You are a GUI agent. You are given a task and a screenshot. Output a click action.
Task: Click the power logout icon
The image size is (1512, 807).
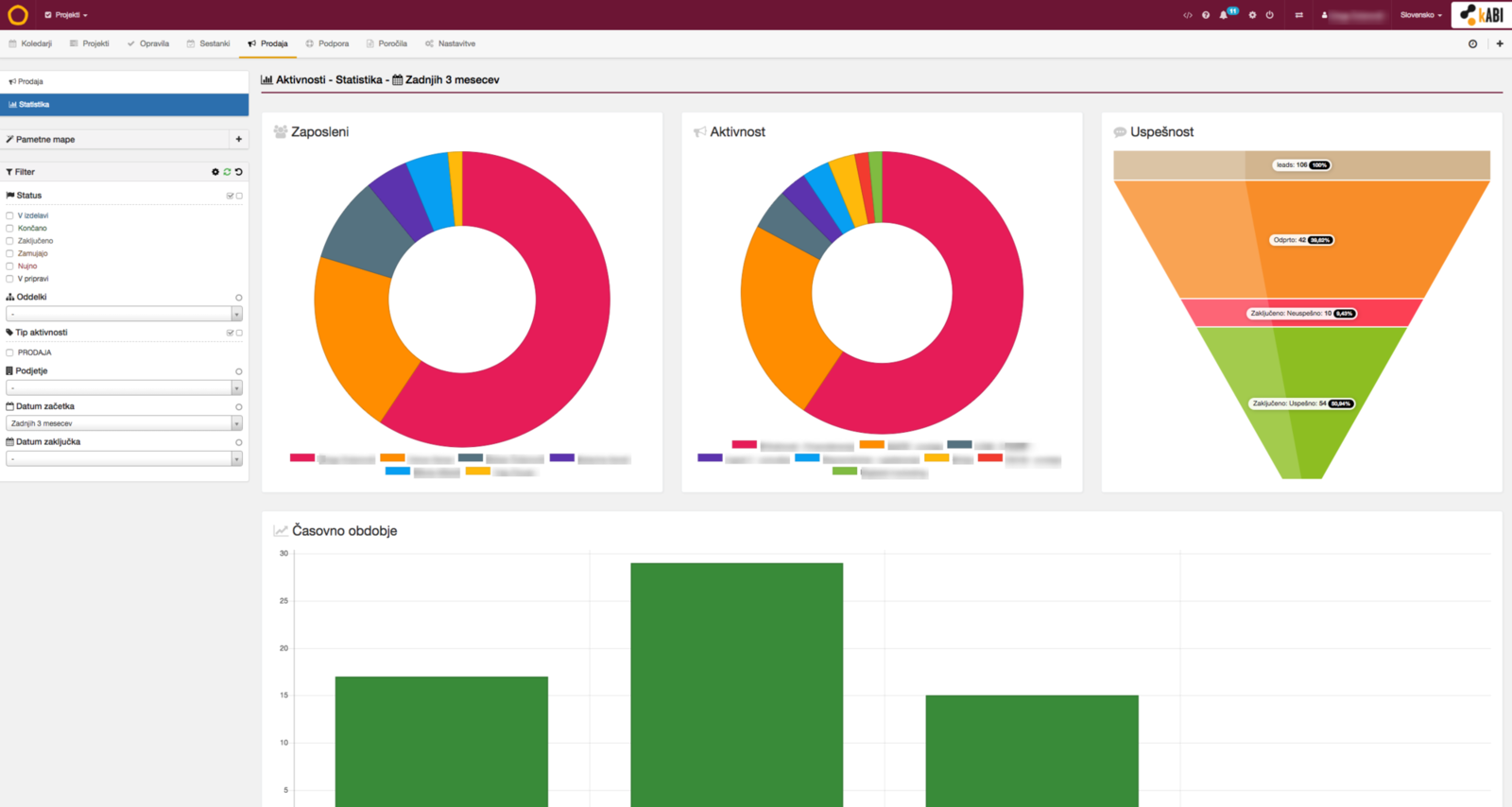pyautogui.click(x=1269, y=15)
